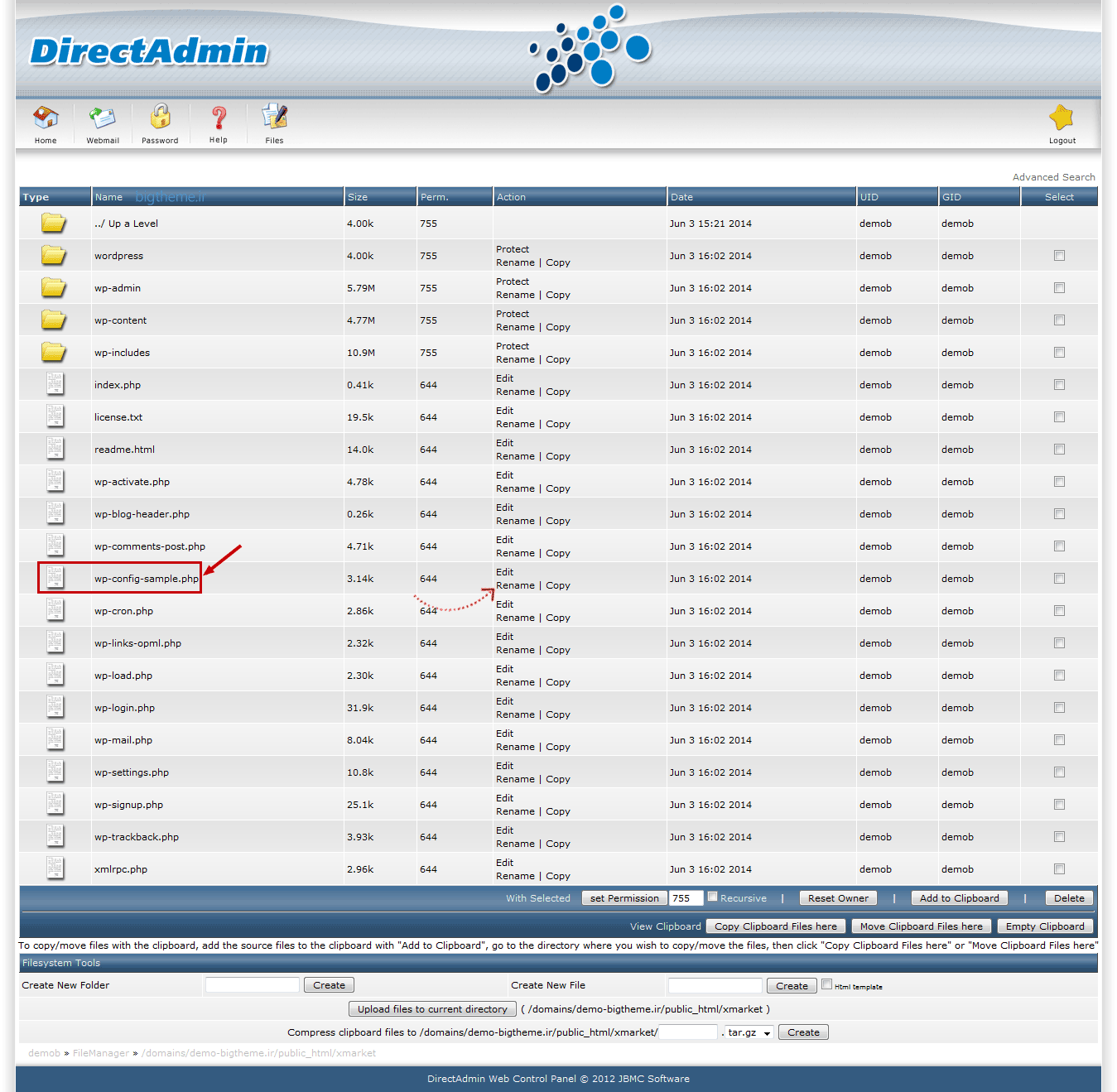Open the wordpress folder icon

coord(54,255)
